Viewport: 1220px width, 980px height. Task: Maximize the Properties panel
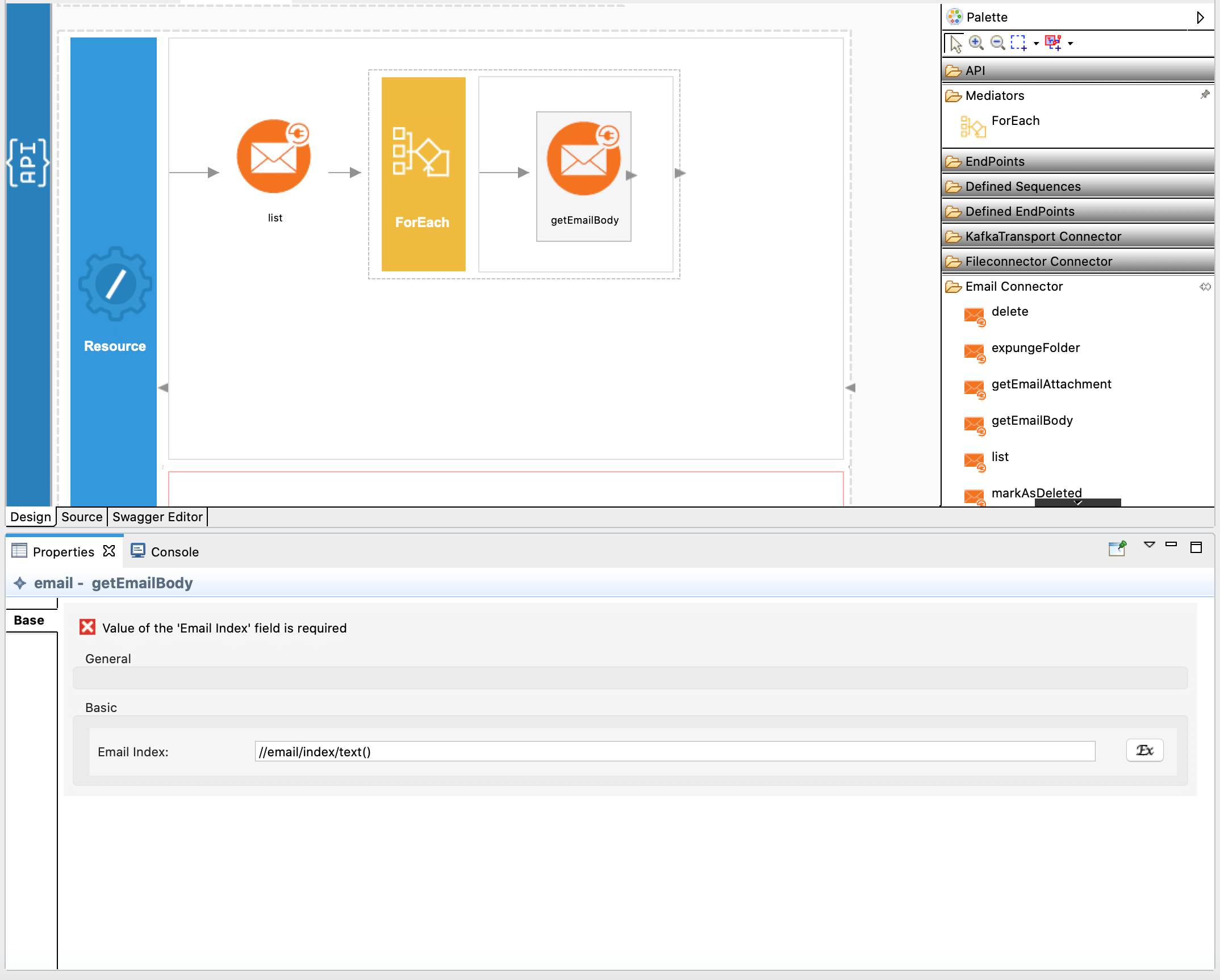1196,547
